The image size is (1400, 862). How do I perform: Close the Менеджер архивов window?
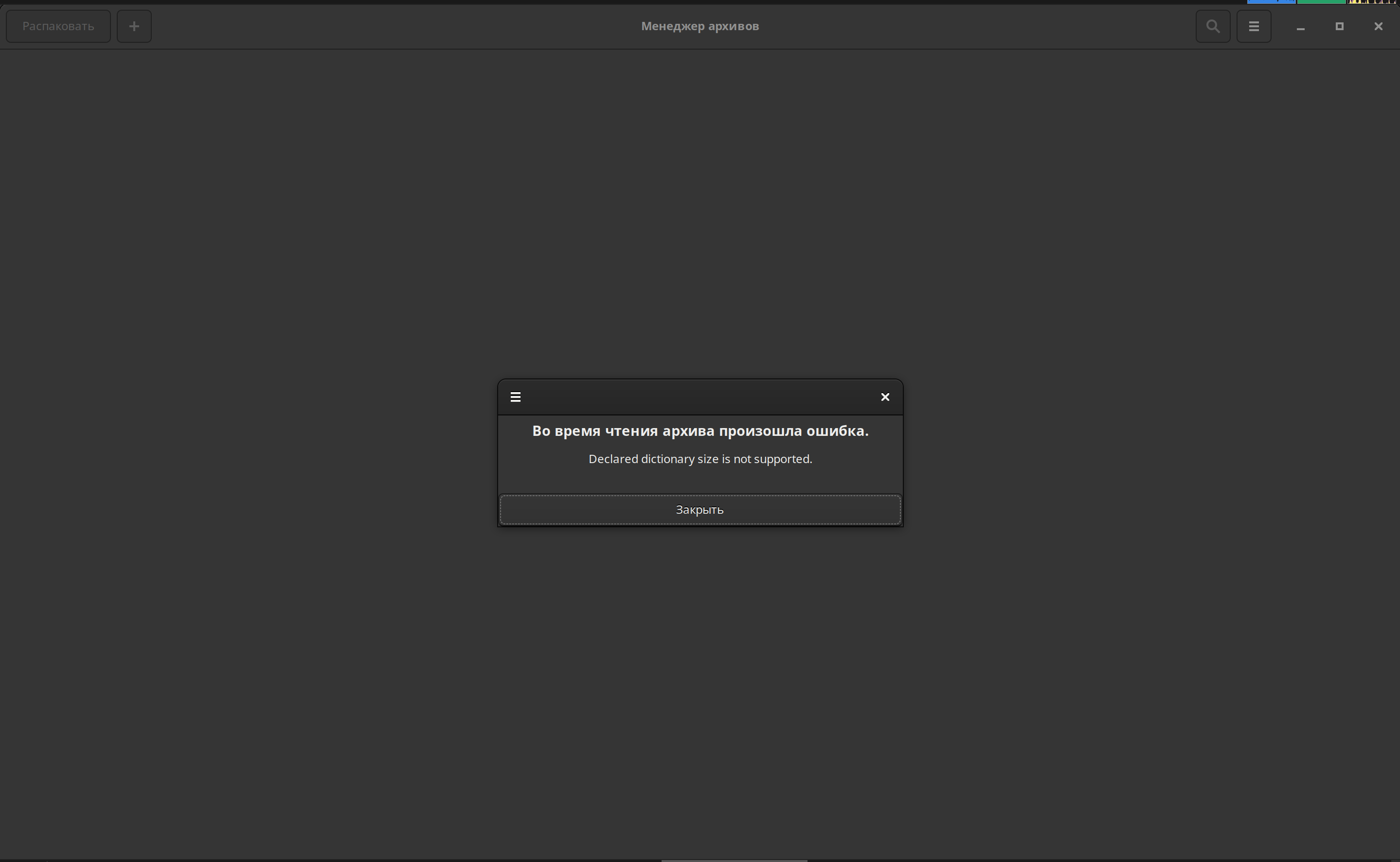(1378, 26)
